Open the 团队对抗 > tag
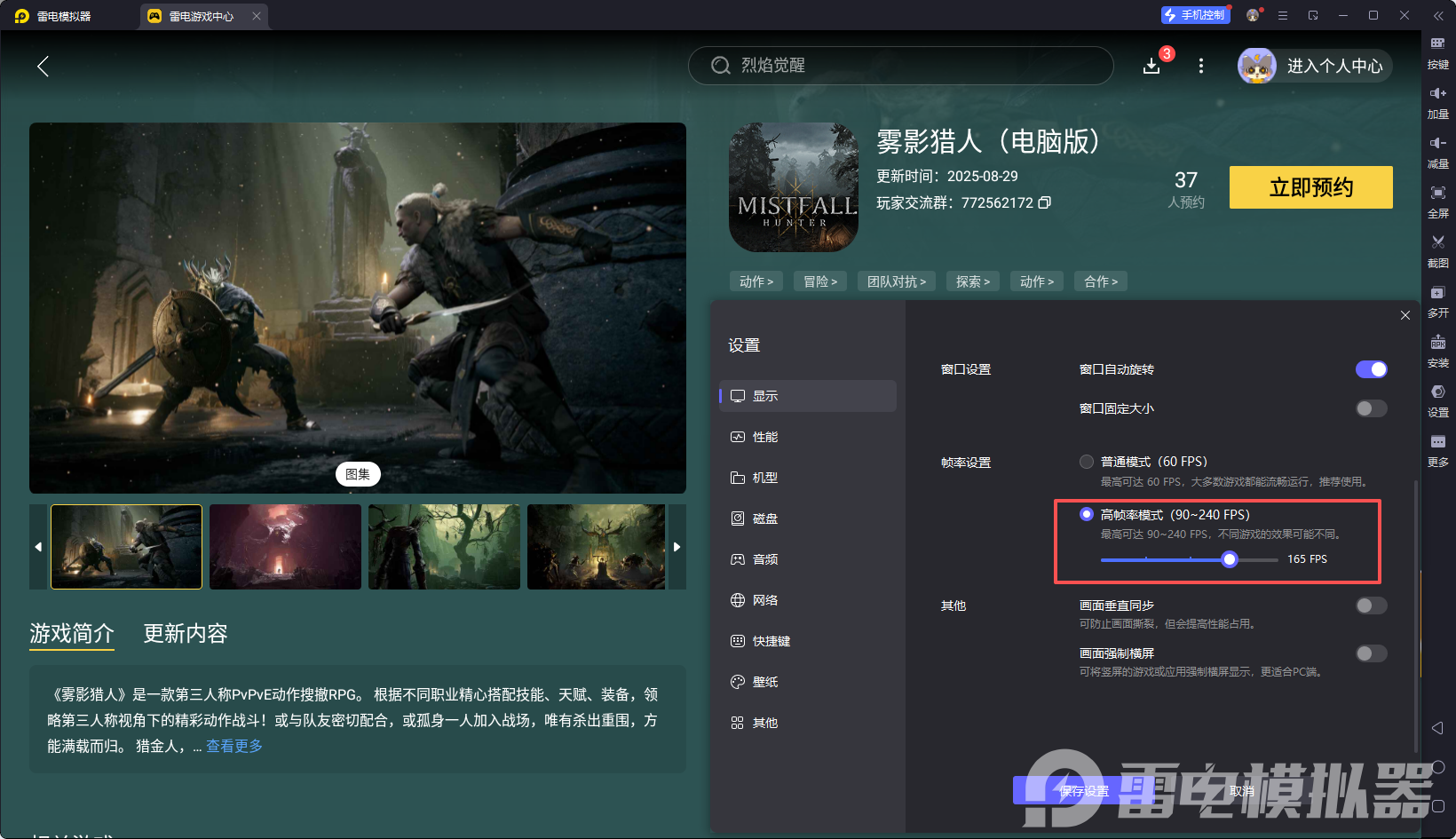Image resolution: width=1456 pixels, height=839 pixels. point(897,281)
